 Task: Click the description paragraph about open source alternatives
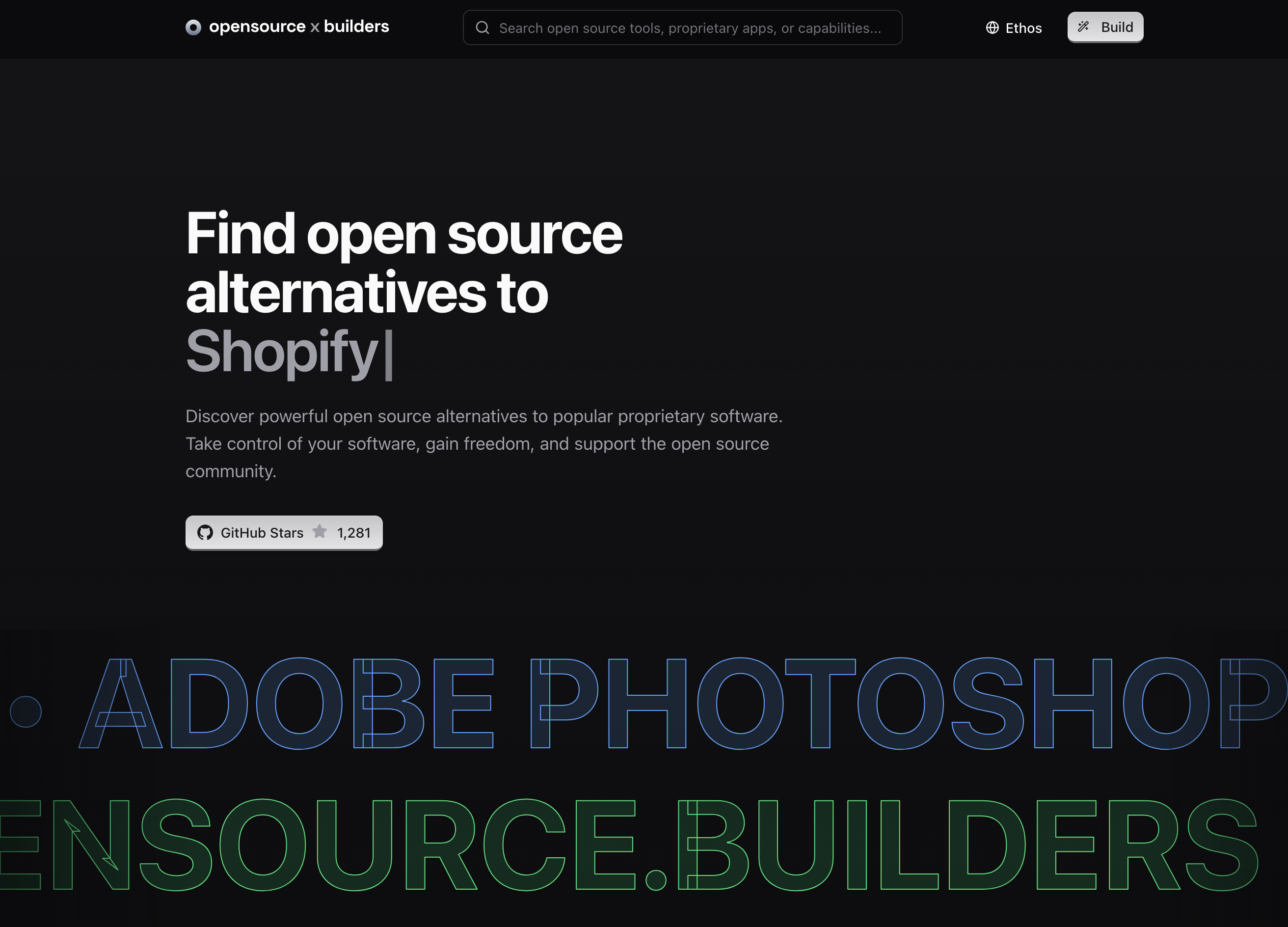pyautogui.click(x=483, y=444)
